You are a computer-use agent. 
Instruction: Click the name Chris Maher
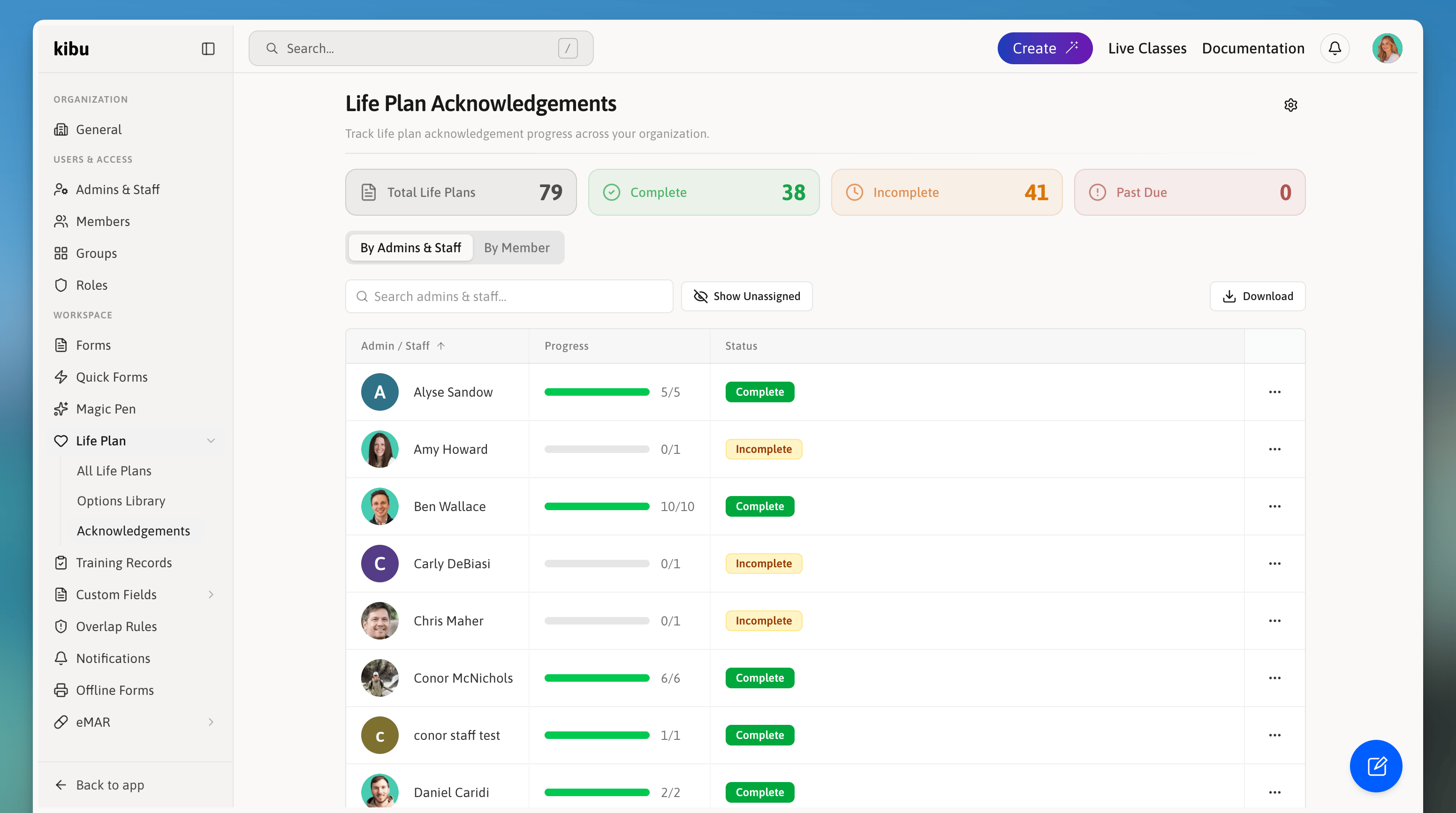[448, 620]
